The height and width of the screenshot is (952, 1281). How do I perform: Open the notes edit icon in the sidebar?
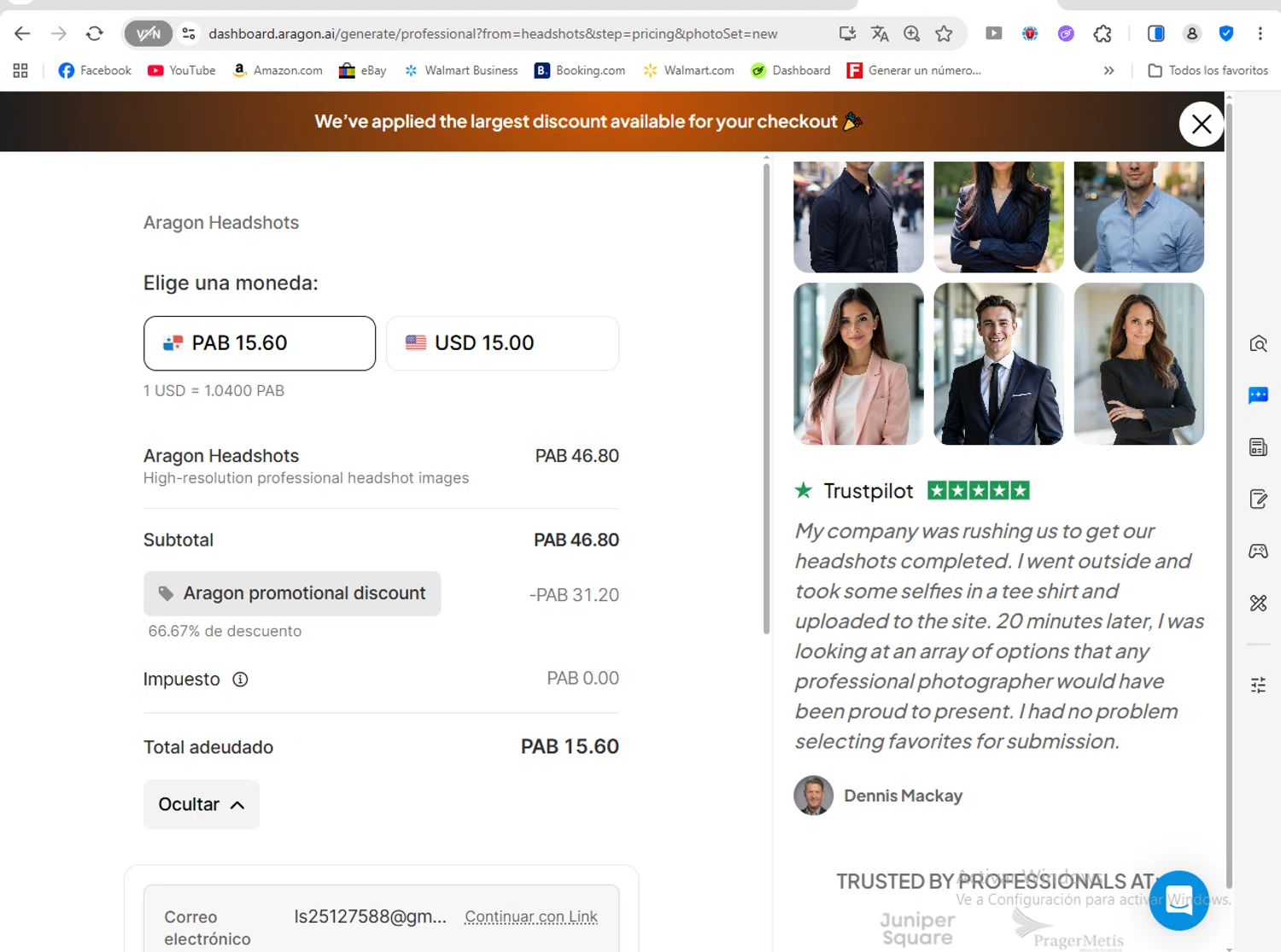pyautogui.click(x=1258, y=499)
